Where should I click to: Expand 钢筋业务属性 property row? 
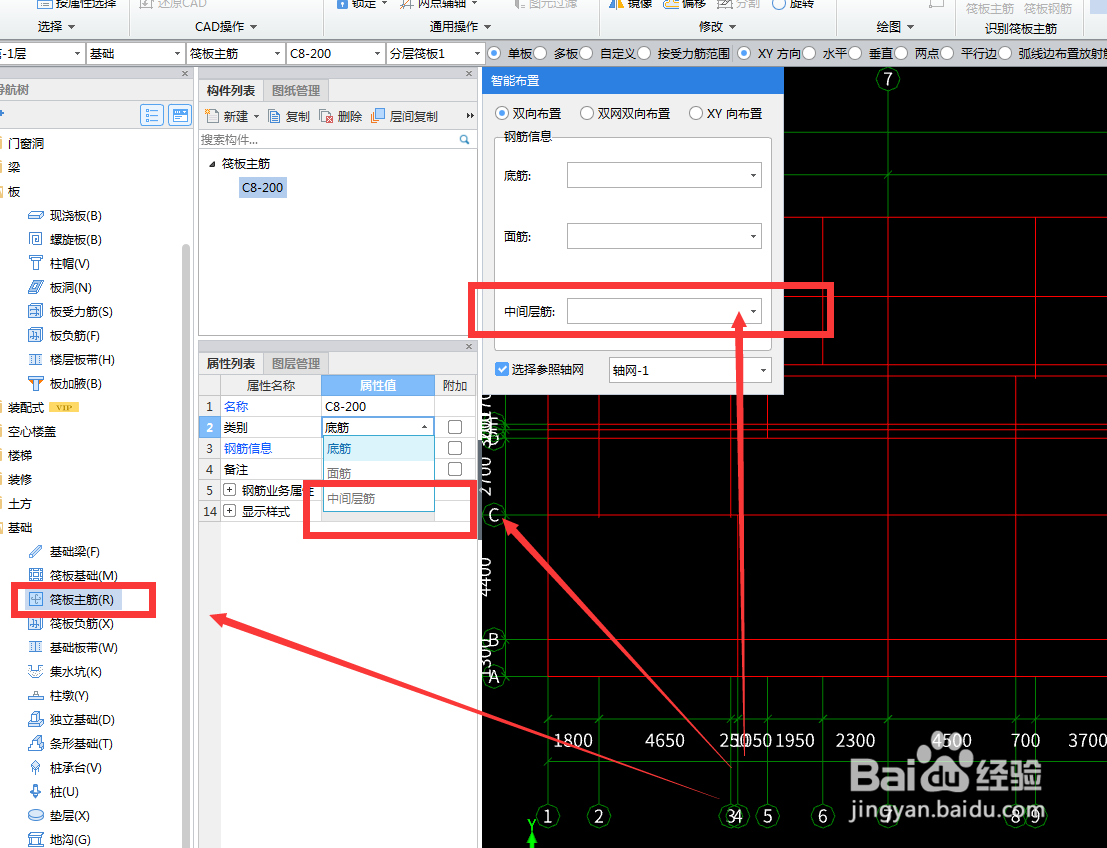coord(229,490)
